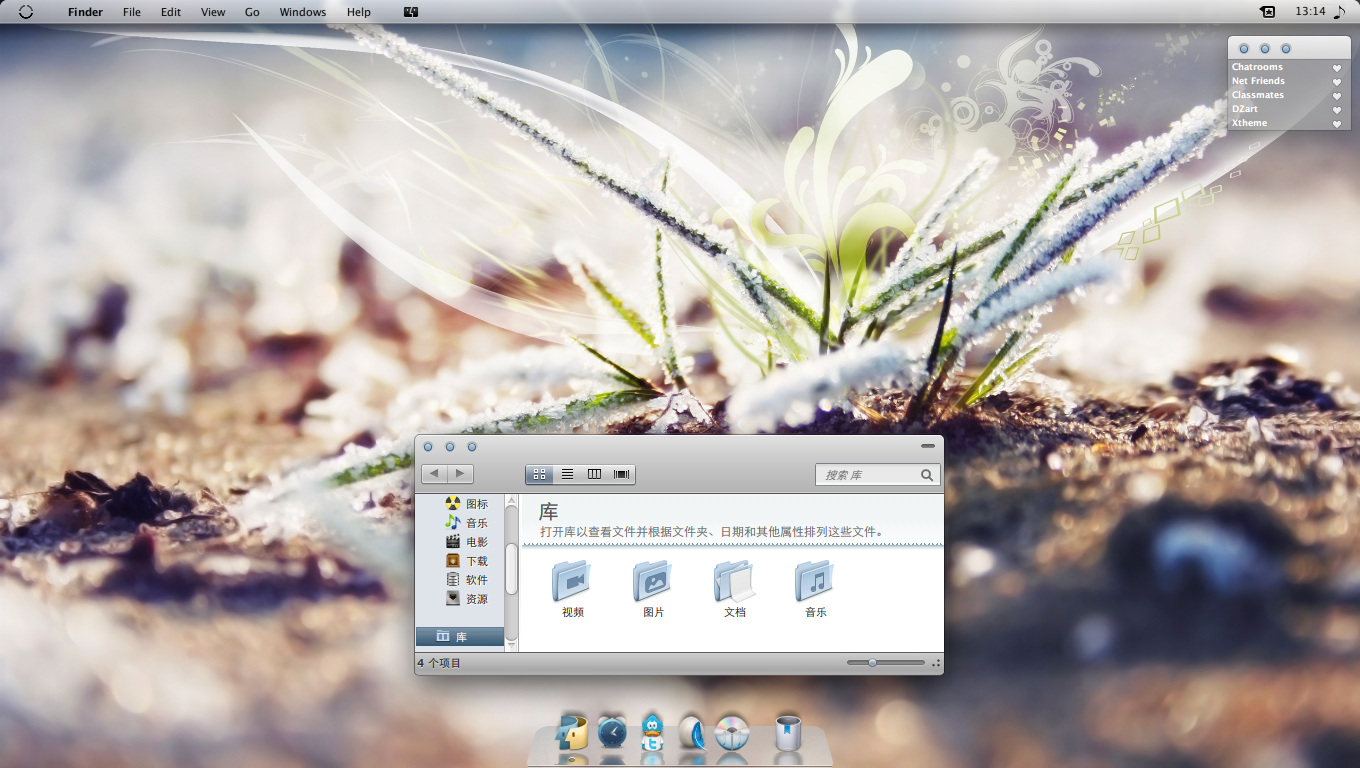
Task: Switch to column view mode
Action: (594, 474)
